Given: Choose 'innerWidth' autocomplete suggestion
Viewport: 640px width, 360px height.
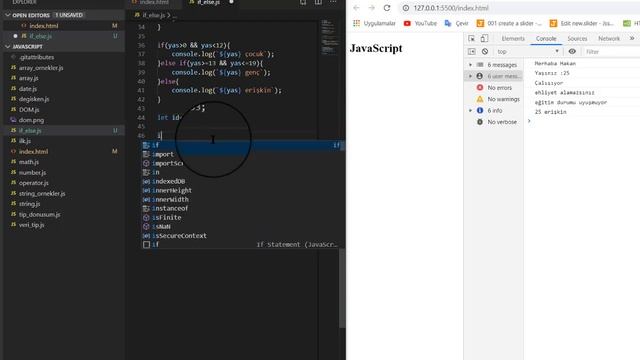Looking at the screenshot, I should [x=243, y=200].
